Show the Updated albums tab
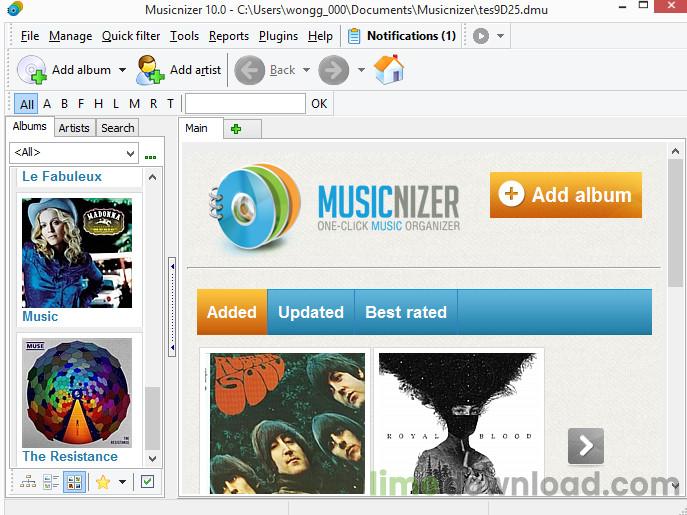Image resolution: width=687 pixels, height=515 pixels. [311, 312]
